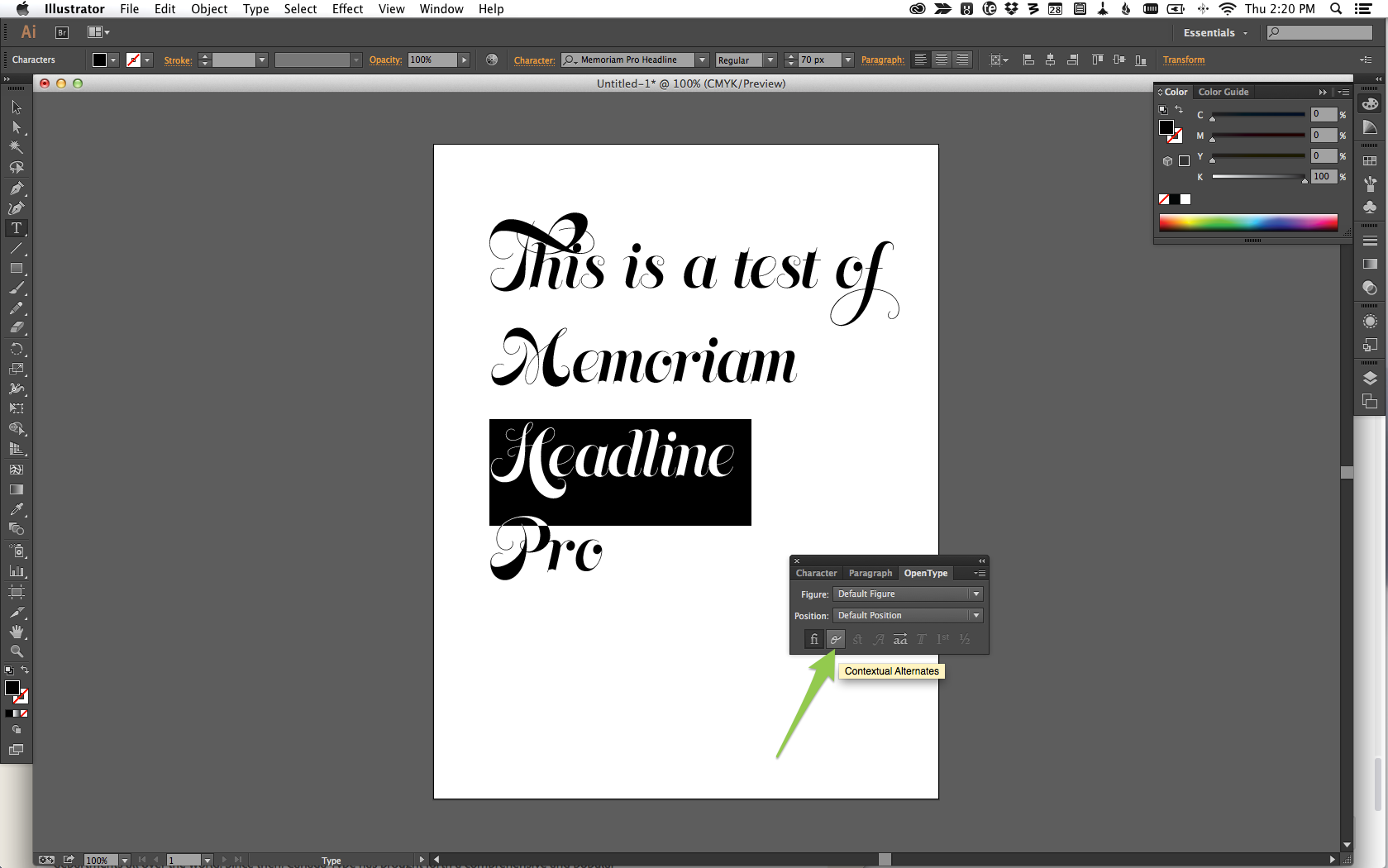Viewport: 1388px width, 868px height.
Task: Open the Layers panel icon in dock
Action: tap(1370, 379)
